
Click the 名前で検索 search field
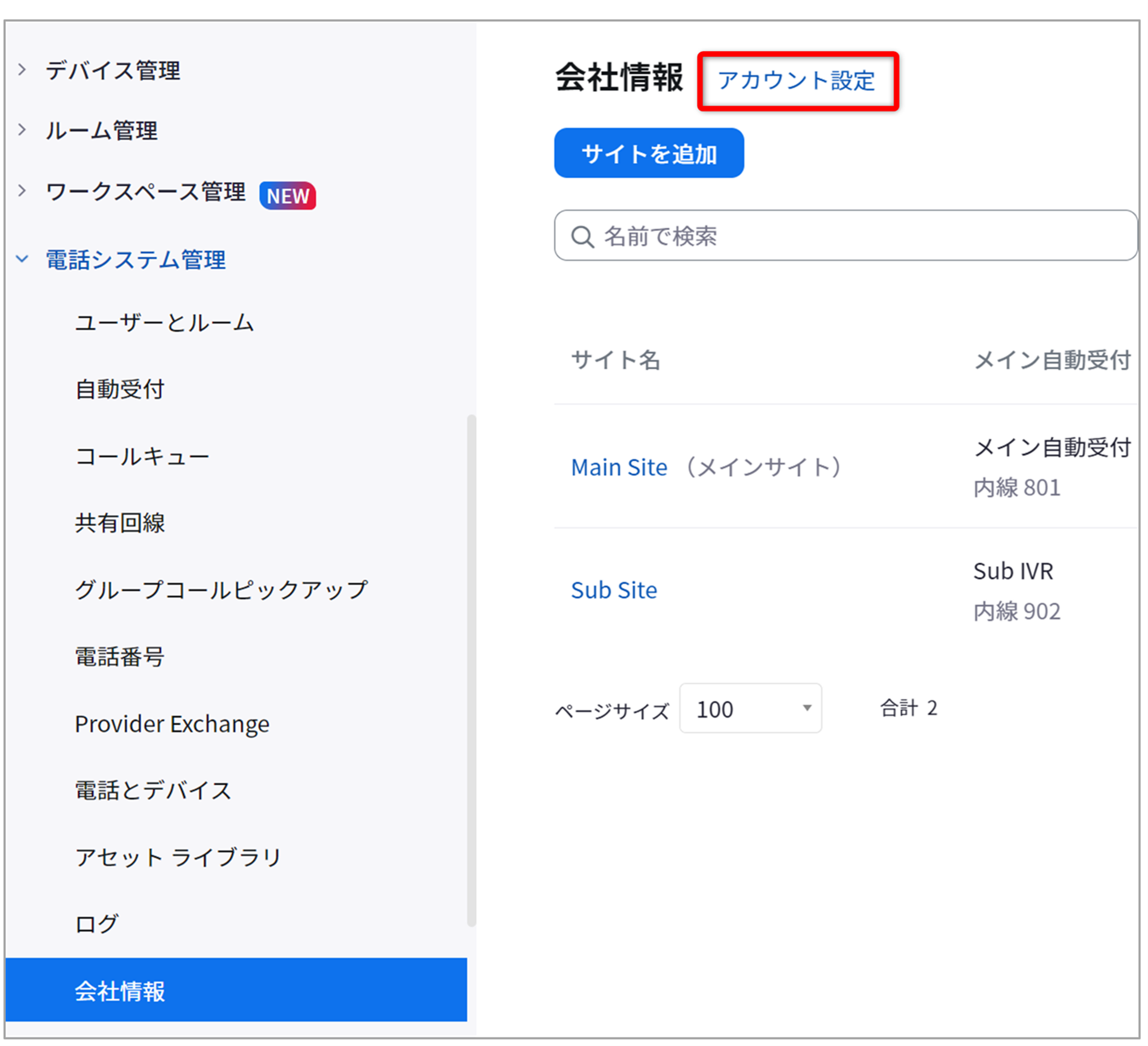pyautogui.click(x=846, y=236)
